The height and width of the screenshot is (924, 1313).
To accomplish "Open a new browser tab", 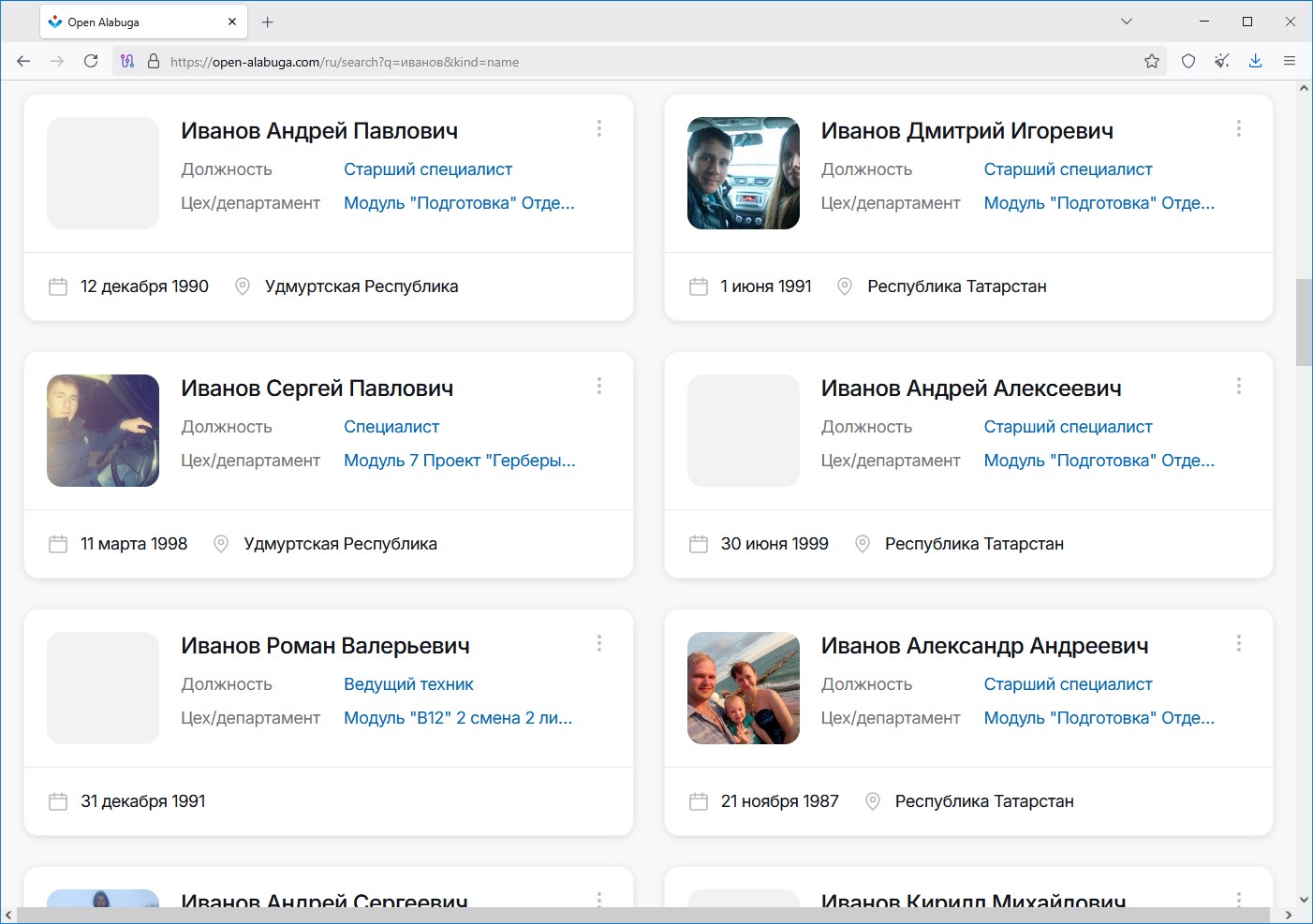I will coord(268,22).
